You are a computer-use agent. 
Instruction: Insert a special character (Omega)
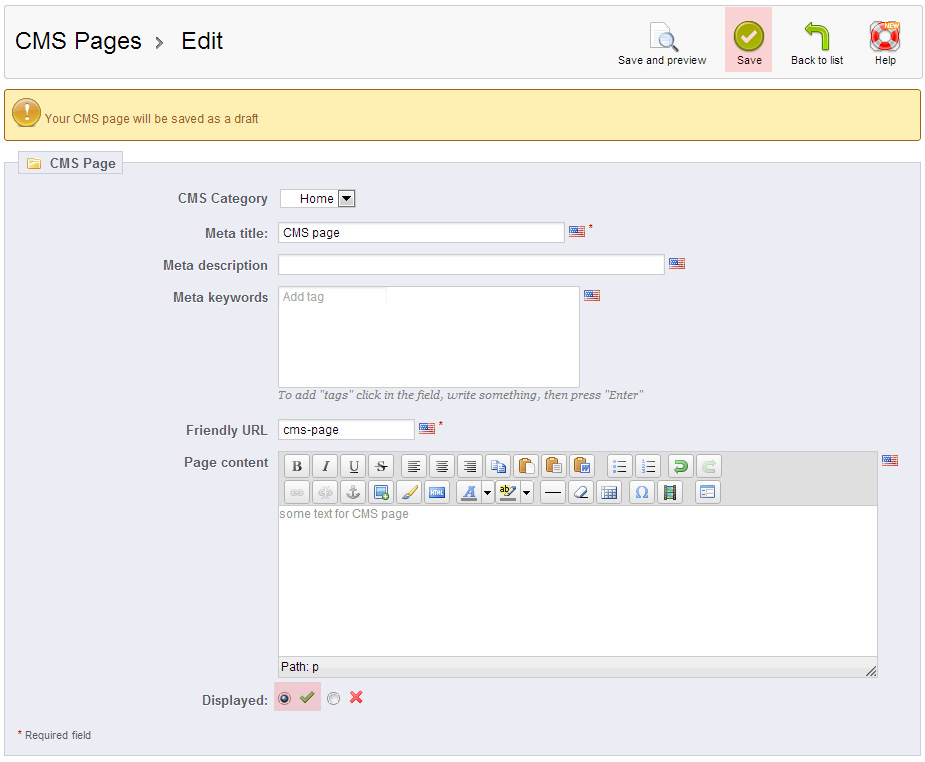coord(641,492)
